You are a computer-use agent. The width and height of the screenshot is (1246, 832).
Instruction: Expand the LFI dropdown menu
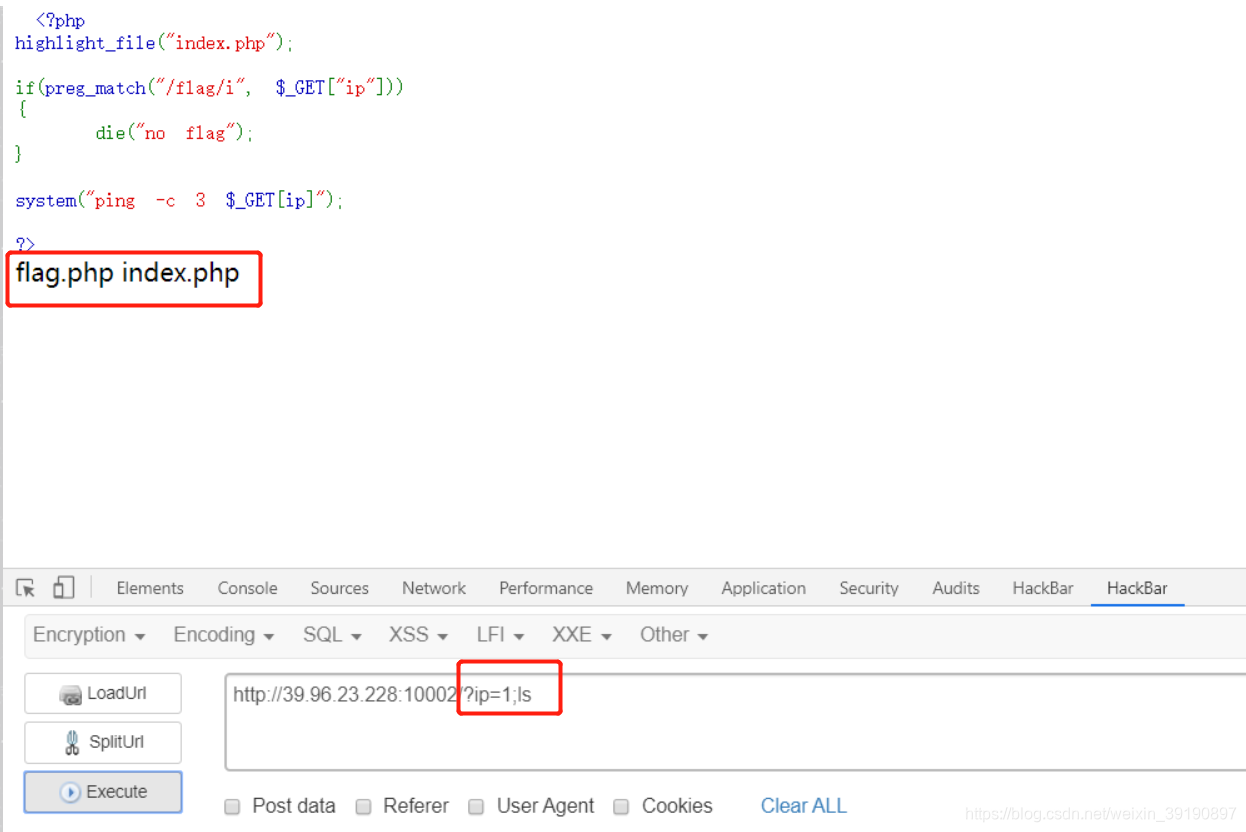[x=500, y=635]
